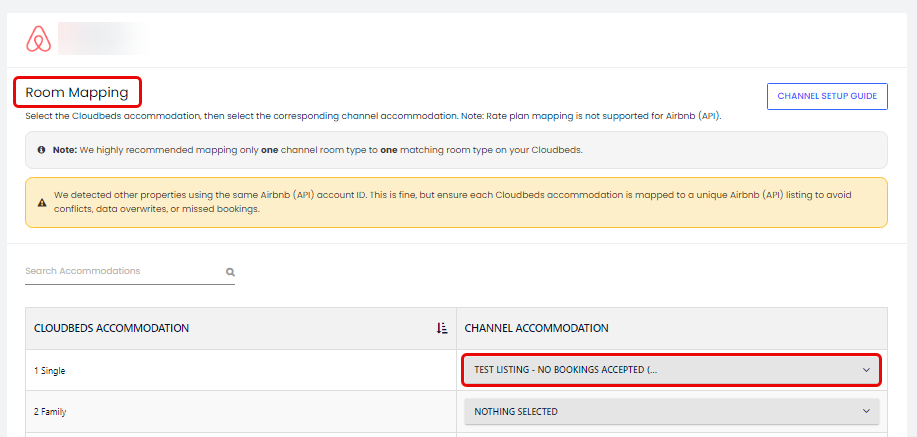
Task: Open the NOTHING SELECTED dropdown for 2 Family
Action: click(660, 411)
